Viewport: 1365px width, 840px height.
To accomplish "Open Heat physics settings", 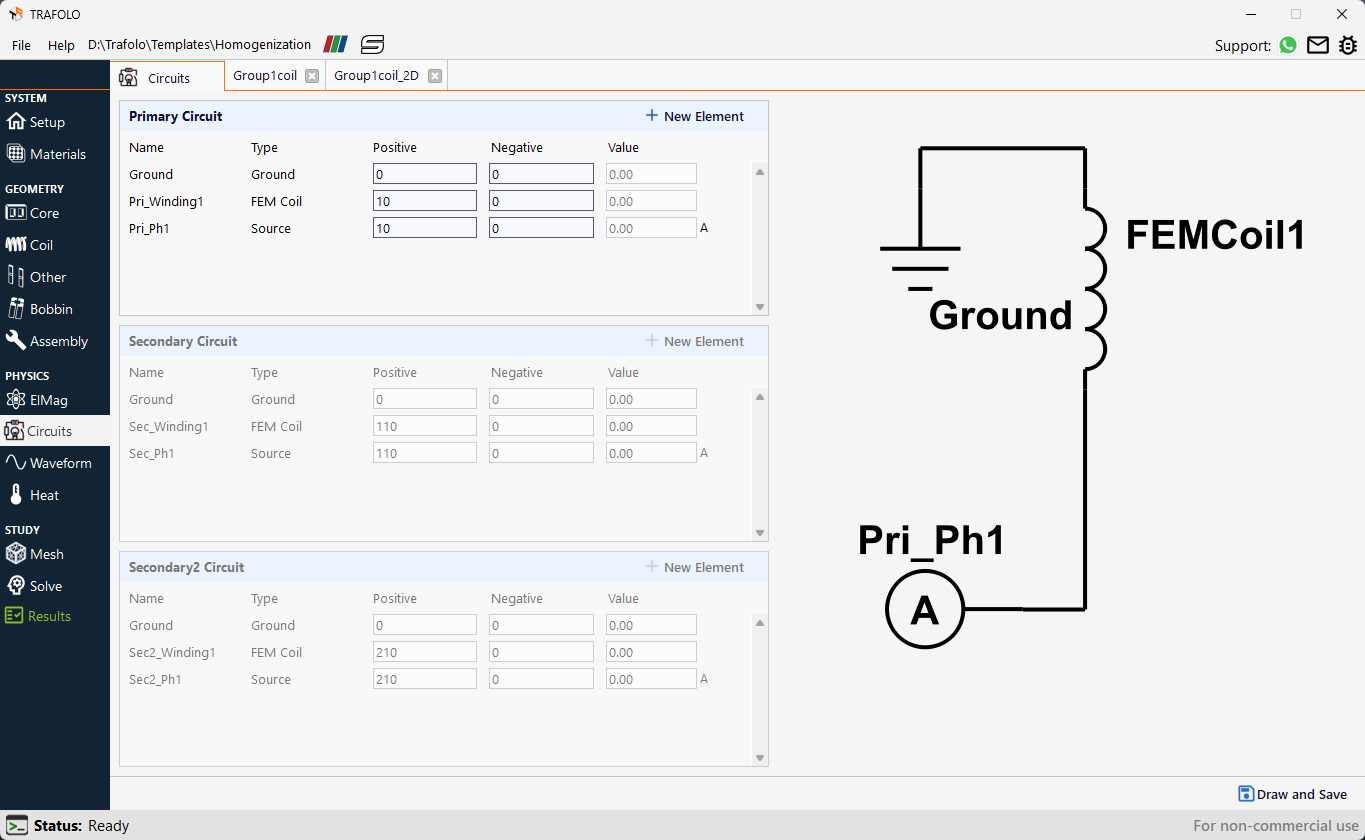I will 33,495.
